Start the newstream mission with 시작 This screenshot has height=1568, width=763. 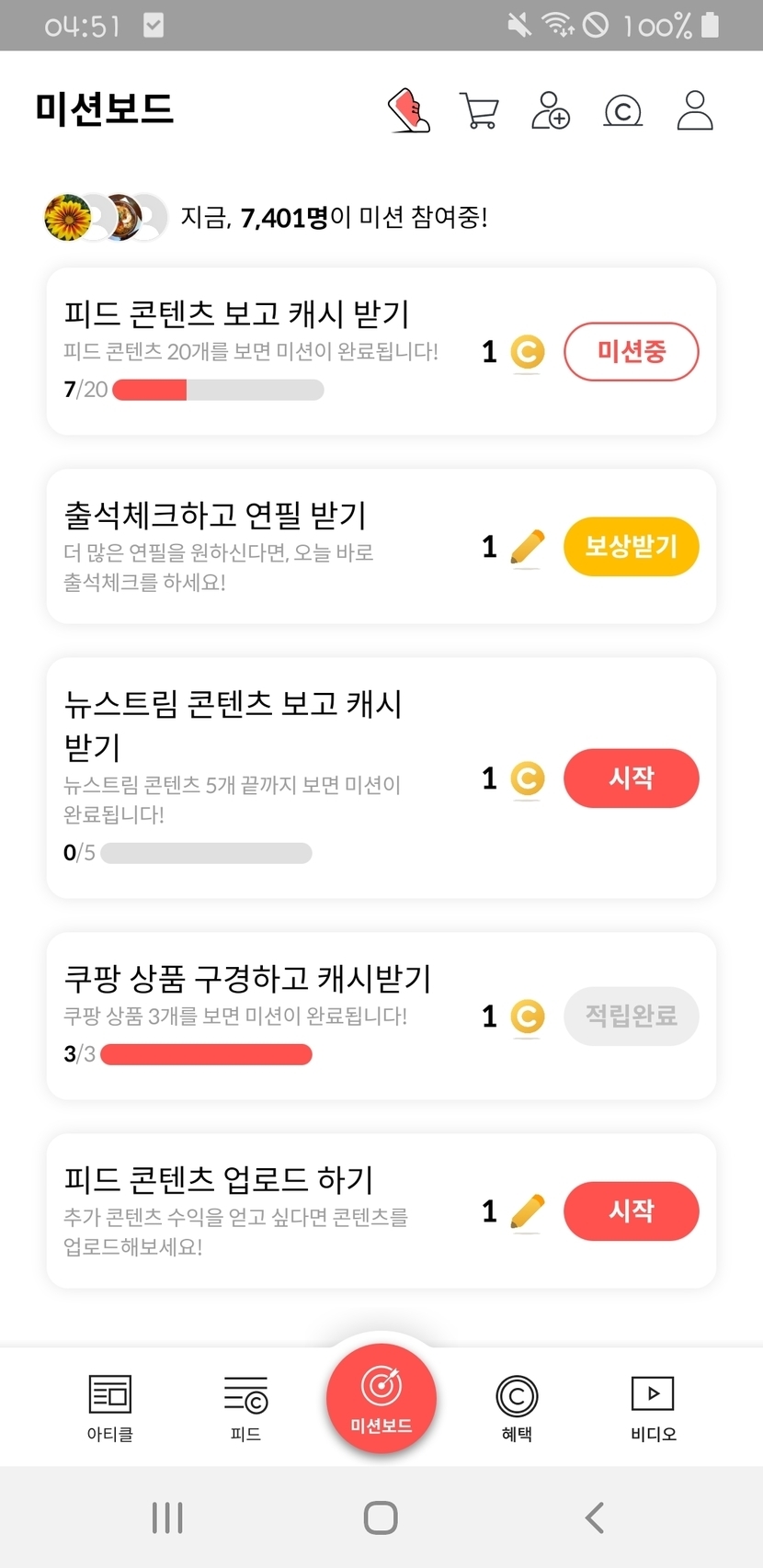632,778
